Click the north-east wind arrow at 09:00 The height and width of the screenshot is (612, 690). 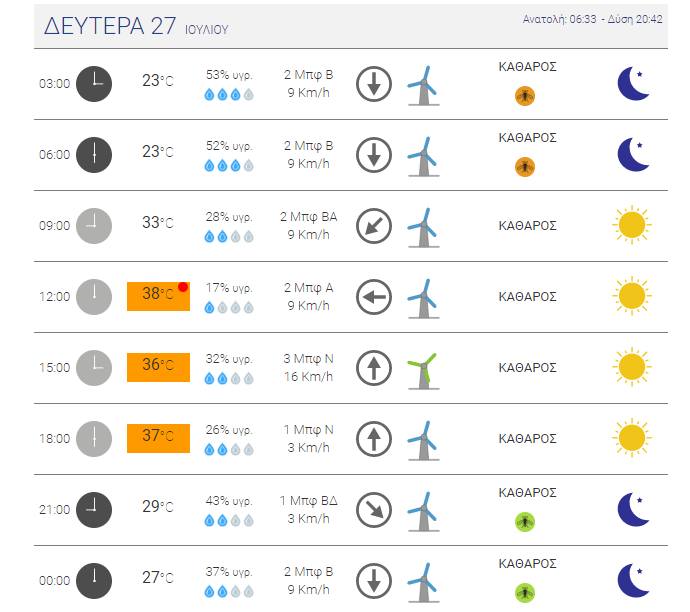coord(374,226)
